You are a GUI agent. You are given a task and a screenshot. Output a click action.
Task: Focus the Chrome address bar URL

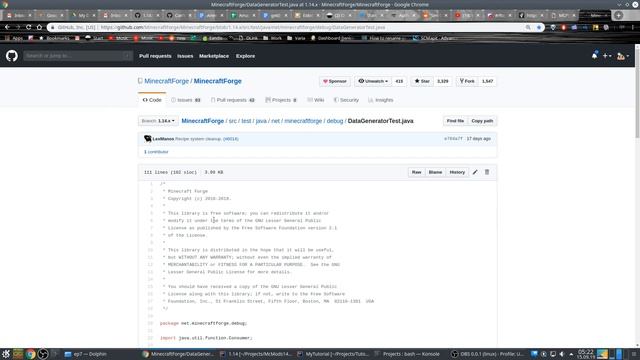pyautogui.click(x=243, y=27)
